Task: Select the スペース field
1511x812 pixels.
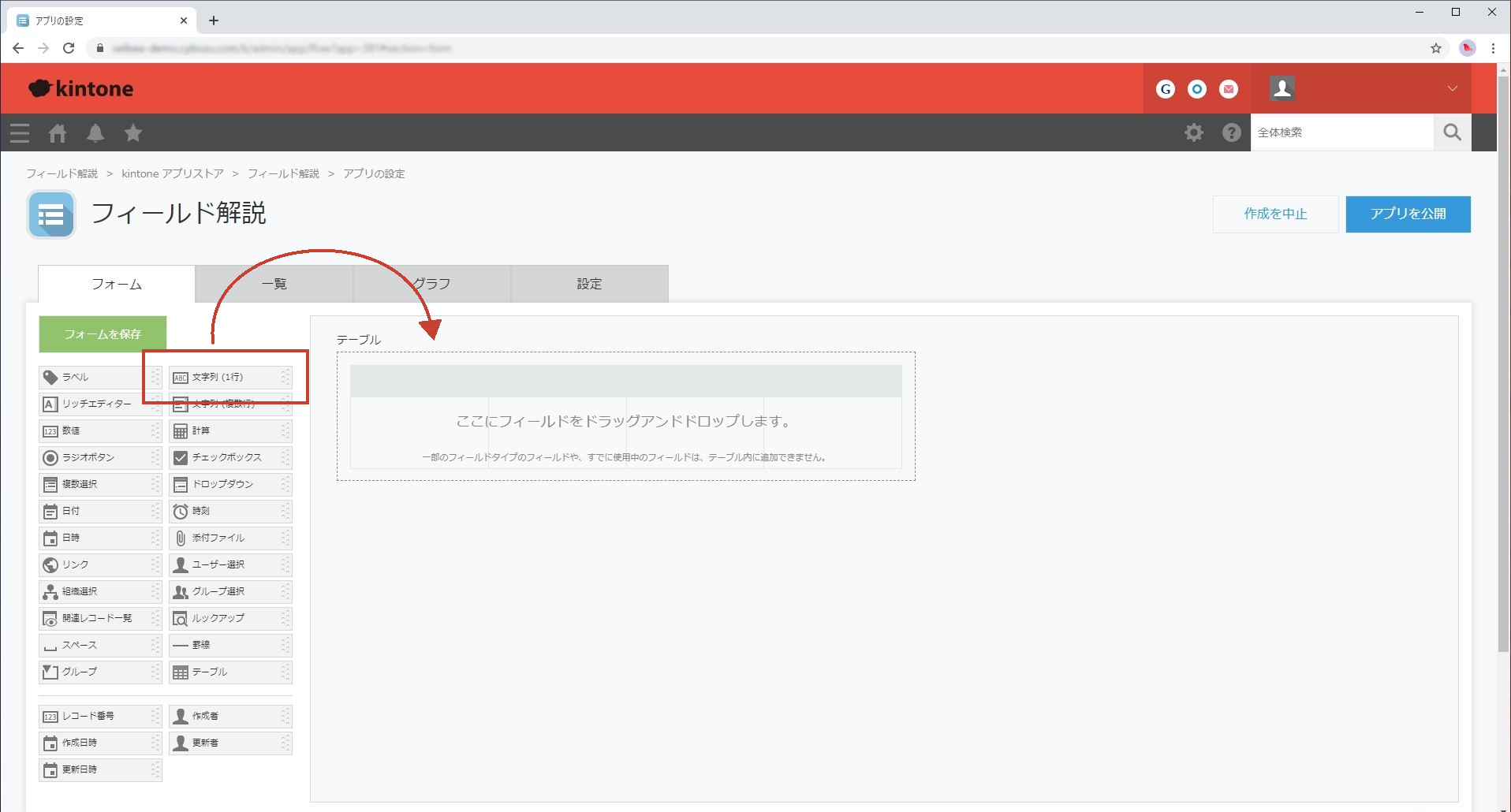Action: coord(100,645)
